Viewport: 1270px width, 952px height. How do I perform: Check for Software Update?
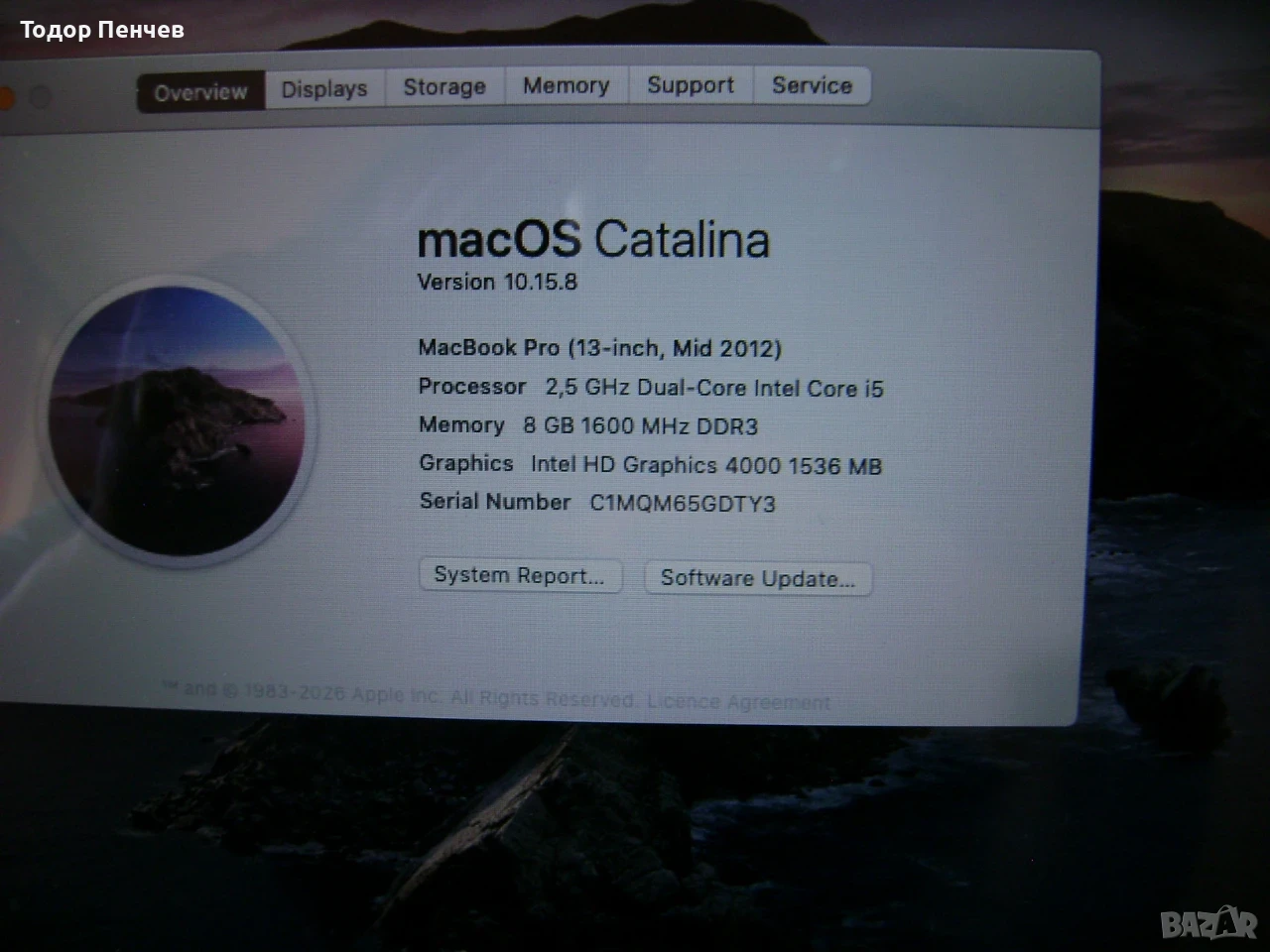coord(758,579)
